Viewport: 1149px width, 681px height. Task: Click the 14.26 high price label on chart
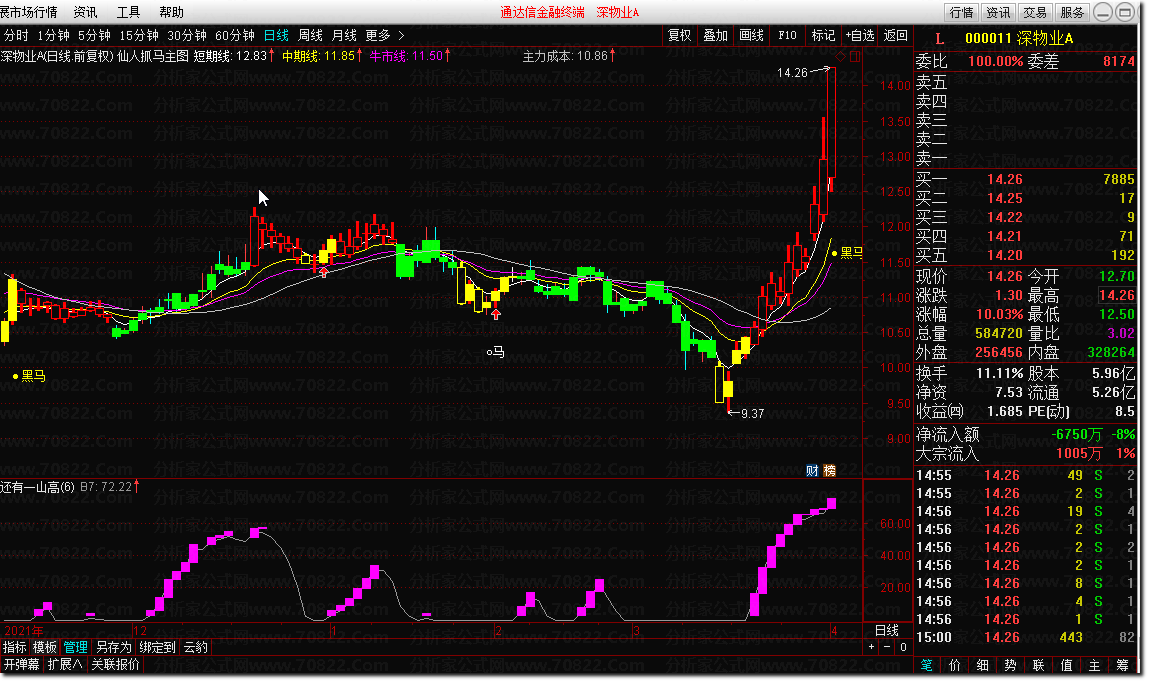[792, 73]
